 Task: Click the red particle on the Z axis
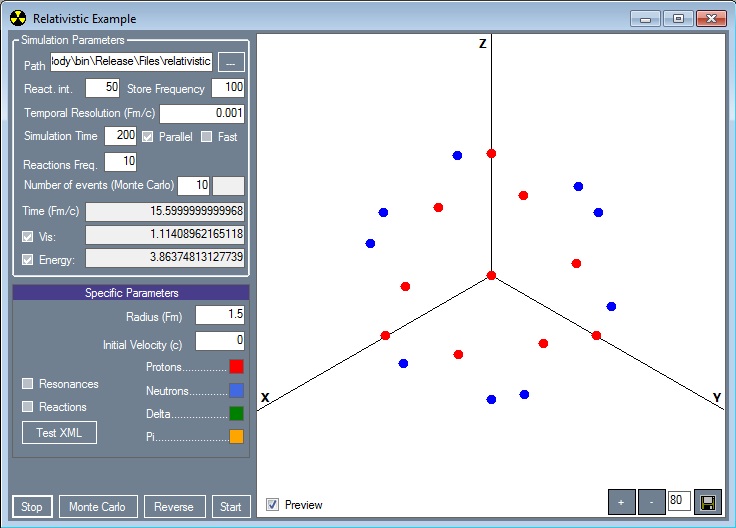click(491, 153)
